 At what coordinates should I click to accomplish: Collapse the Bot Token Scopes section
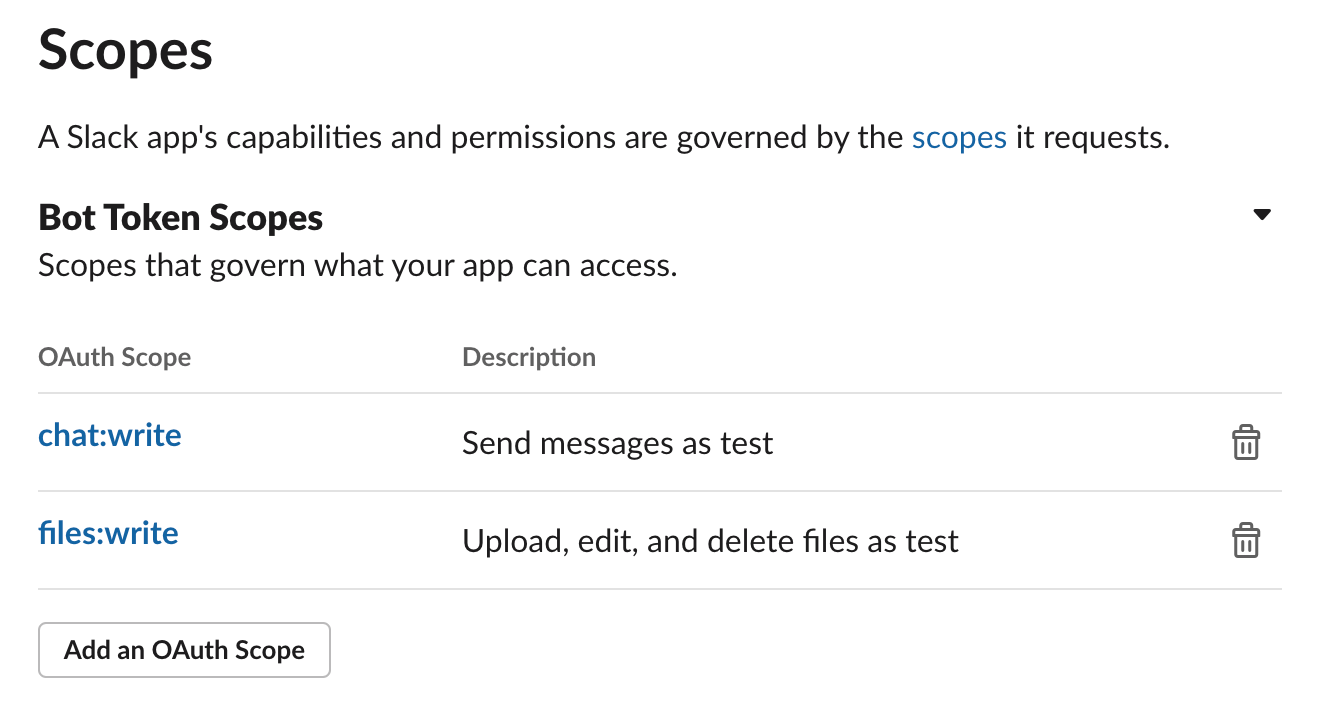click(x=1262, y=214)
